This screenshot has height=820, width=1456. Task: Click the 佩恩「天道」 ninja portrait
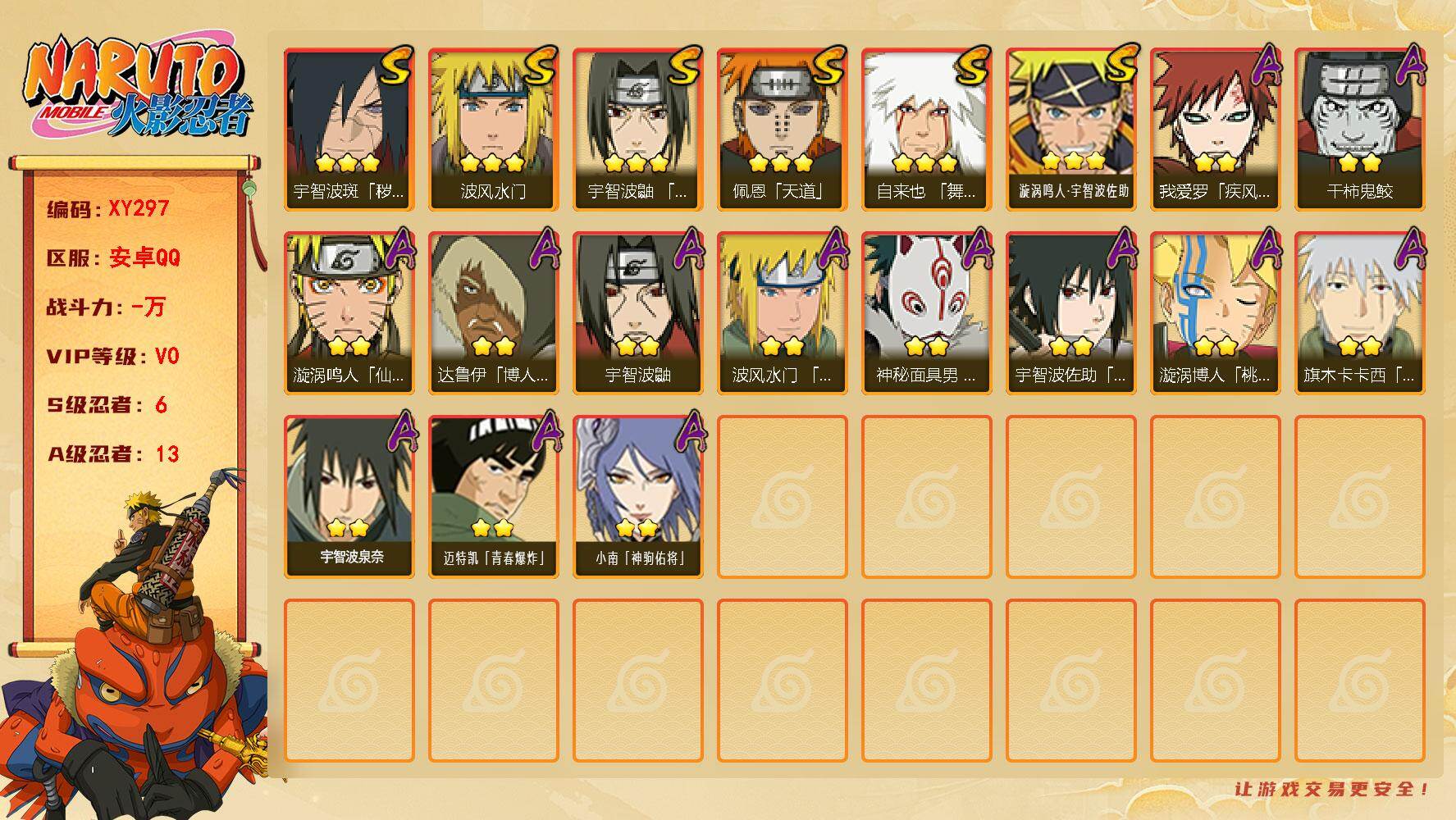pos(782,130)
